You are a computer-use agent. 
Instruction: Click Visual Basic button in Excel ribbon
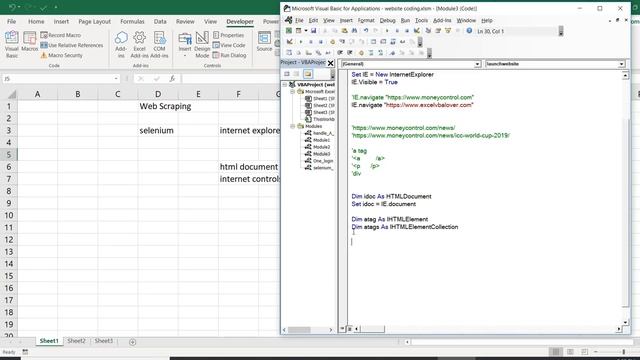click(x=12, y=44)
